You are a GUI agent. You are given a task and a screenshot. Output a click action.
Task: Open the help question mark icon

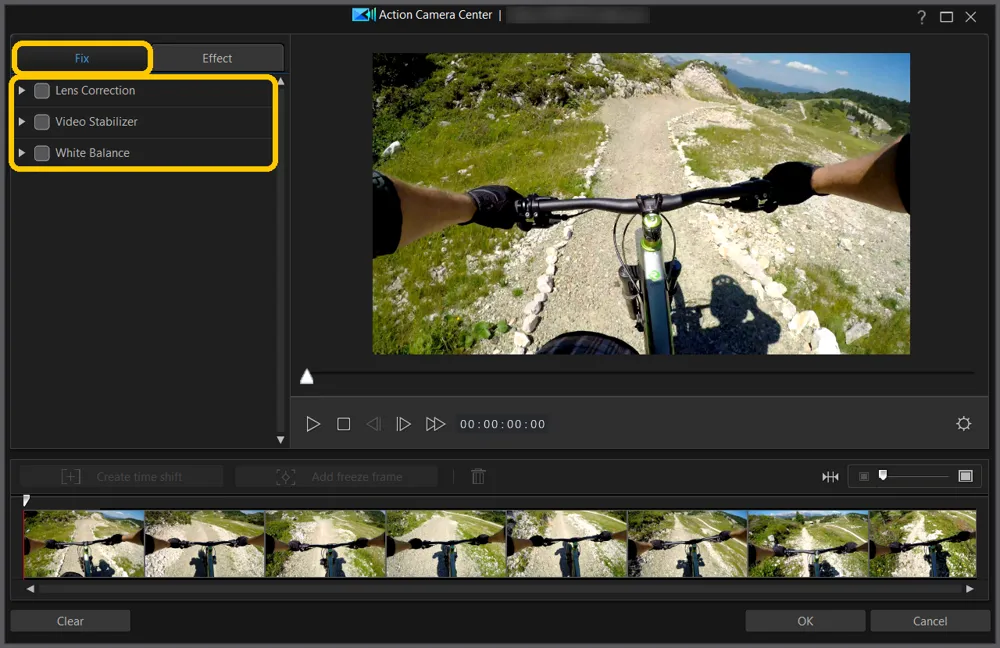(922, 17)
